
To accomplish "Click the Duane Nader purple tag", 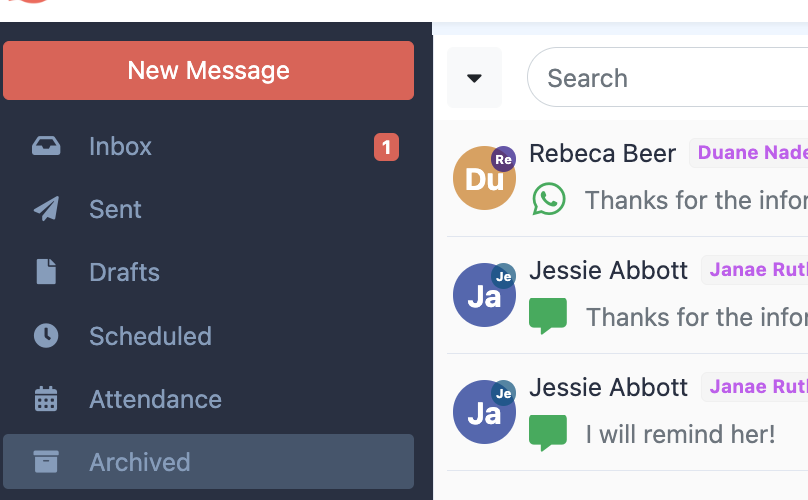I will 750,153.
